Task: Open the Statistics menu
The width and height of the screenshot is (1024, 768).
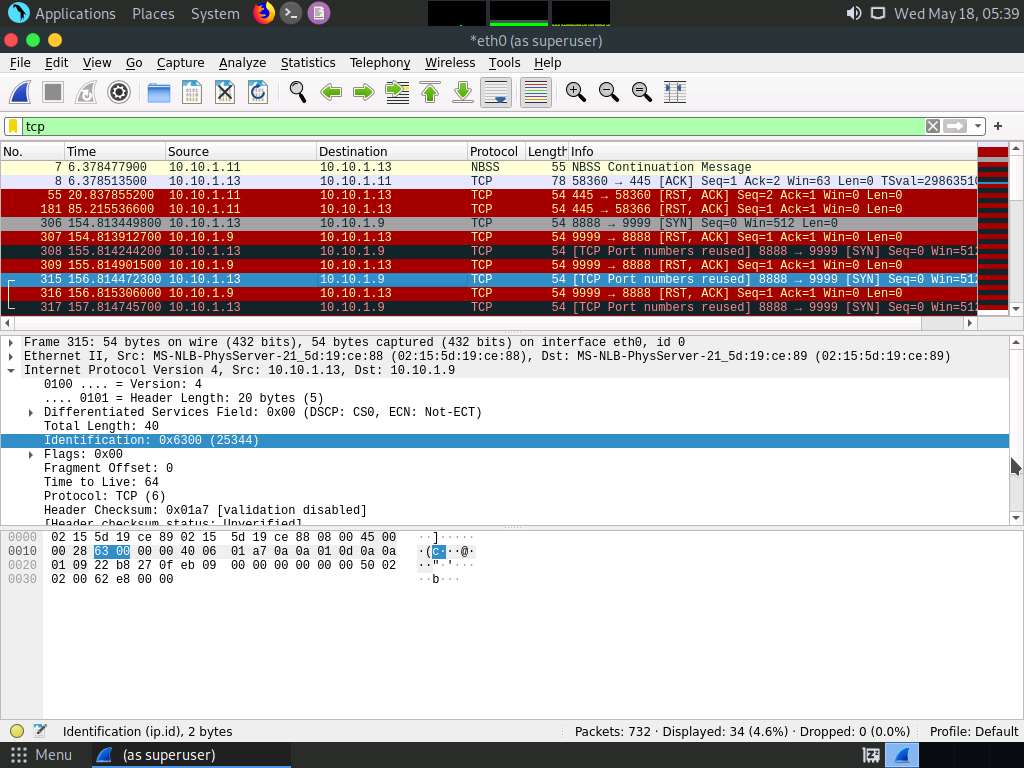Action: (x=307, y=62)
